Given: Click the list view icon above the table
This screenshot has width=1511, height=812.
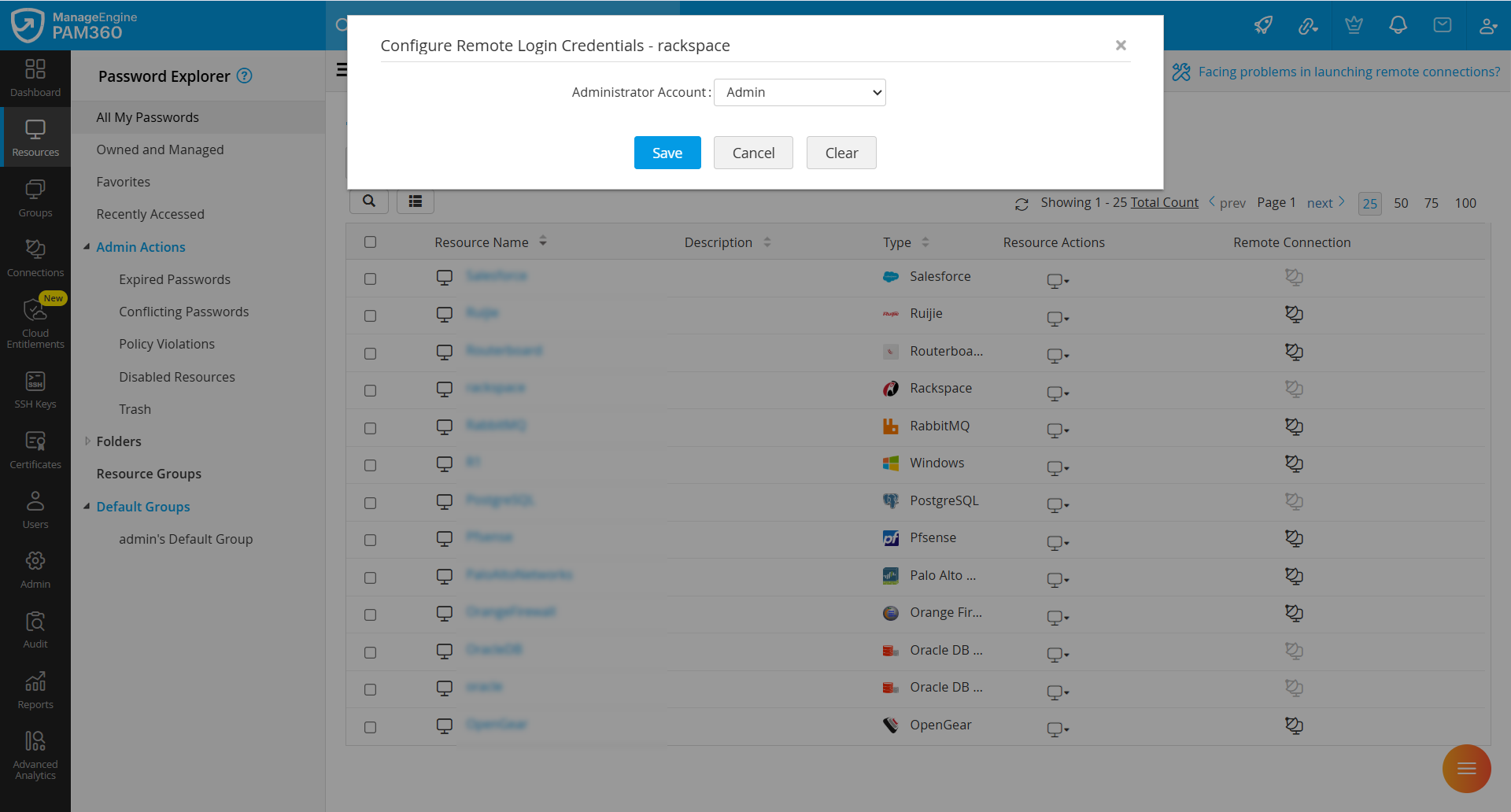Looking at the screenshot, I should click(416, 201).
